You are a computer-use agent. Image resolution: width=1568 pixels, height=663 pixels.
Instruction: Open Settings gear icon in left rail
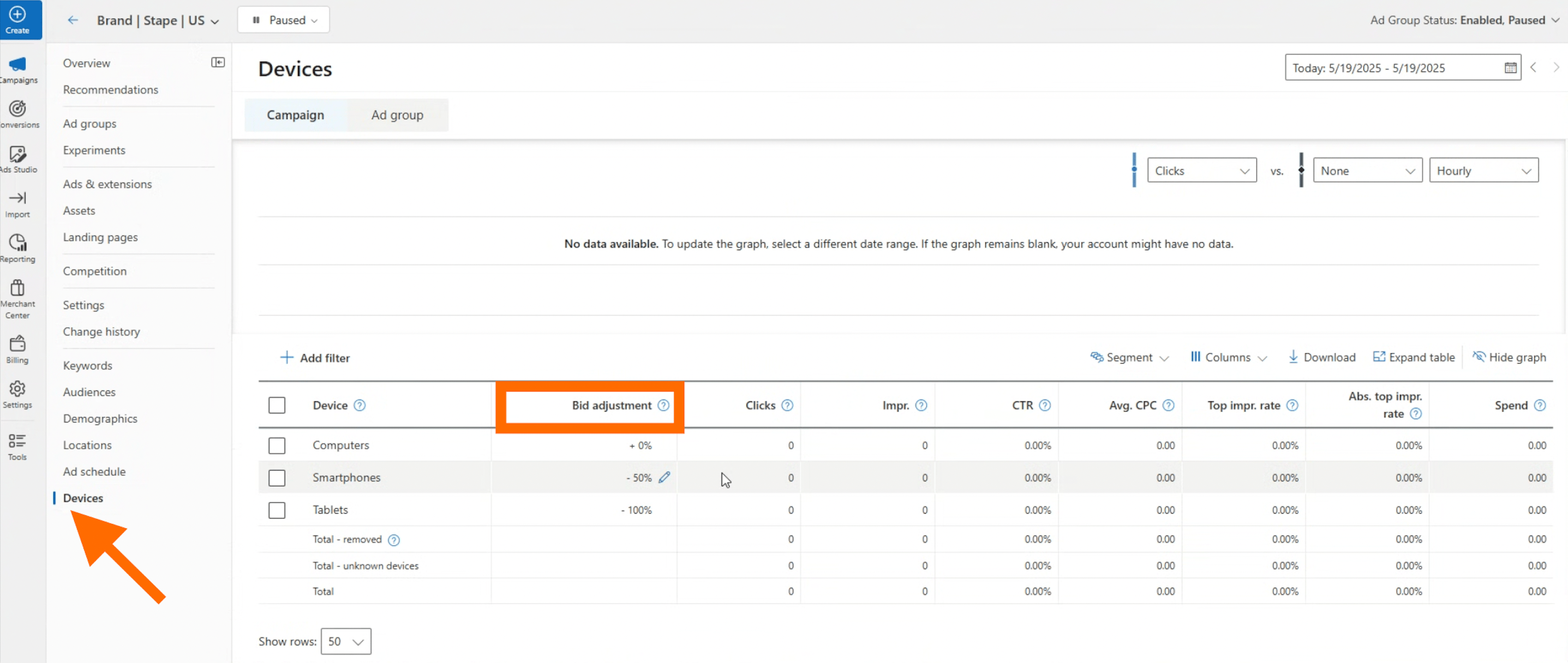coord(17,388)
